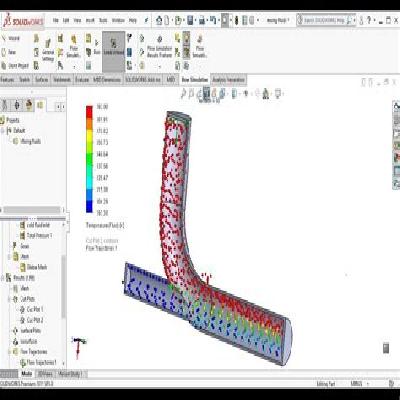The height and width of the screenshot is (400, 400).
Task: Click the New project button in ribbon
Action: tap(9, 52)
